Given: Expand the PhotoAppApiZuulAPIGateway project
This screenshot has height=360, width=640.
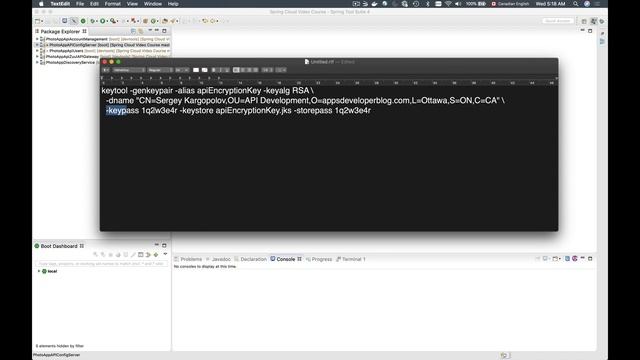Looking at the screenshot, I should pyautogui.click(x=37, y=57).
